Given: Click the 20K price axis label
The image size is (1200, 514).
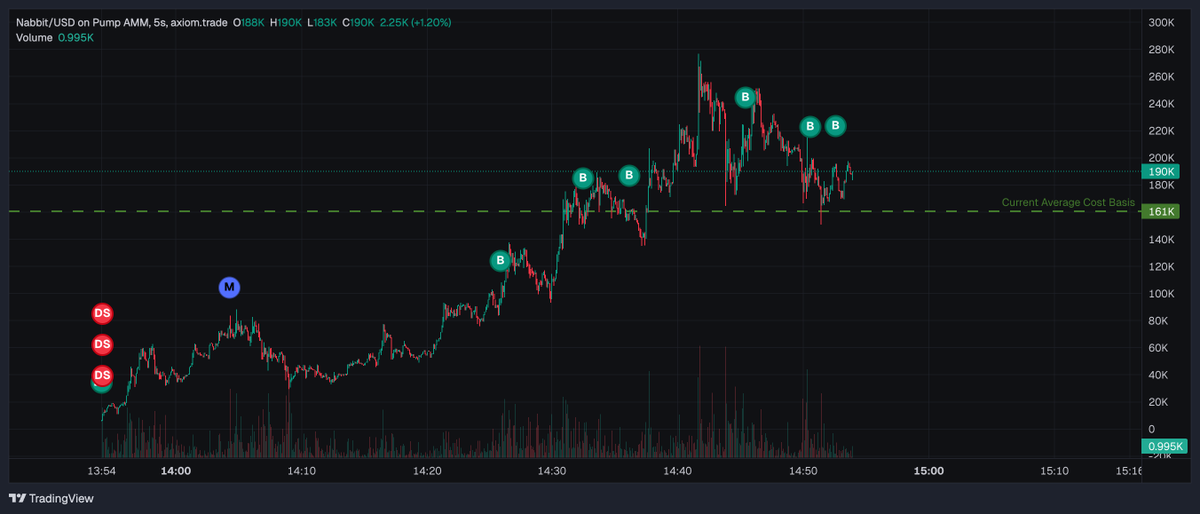Looking at the screenshot, I should click(x=1160, y=402).
